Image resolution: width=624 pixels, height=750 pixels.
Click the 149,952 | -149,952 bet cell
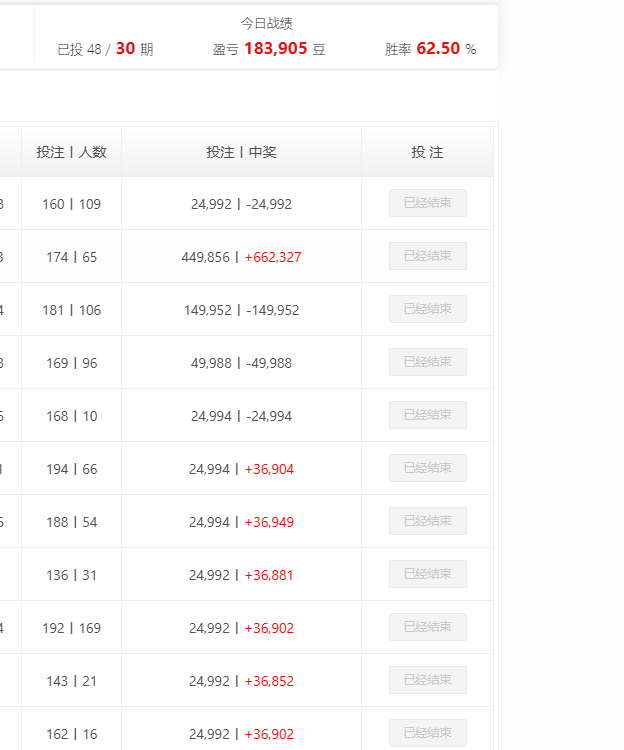241,310
